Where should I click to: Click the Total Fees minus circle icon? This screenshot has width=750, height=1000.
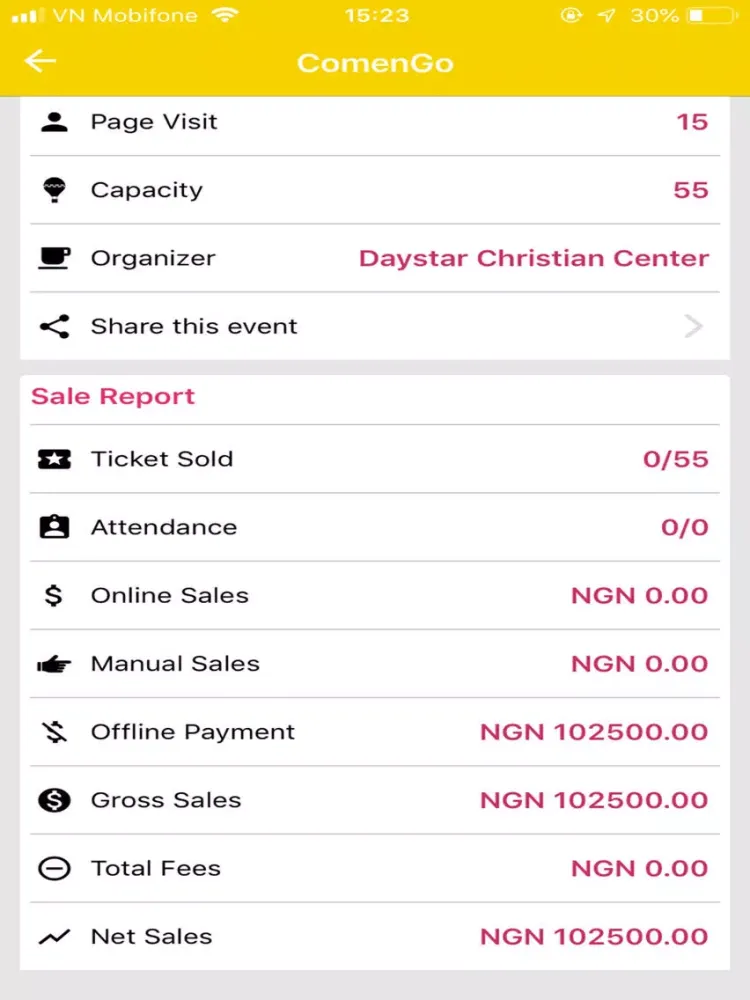[54, 869]
